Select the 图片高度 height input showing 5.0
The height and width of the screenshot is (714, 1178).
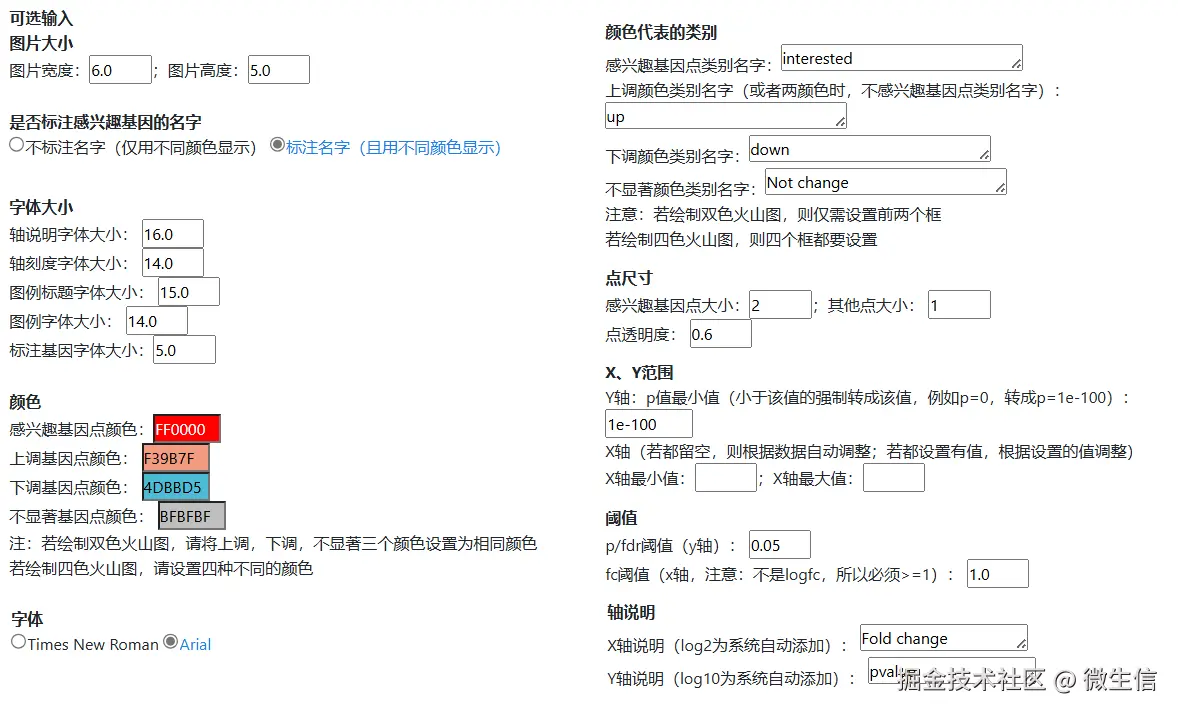pos(277,69)
